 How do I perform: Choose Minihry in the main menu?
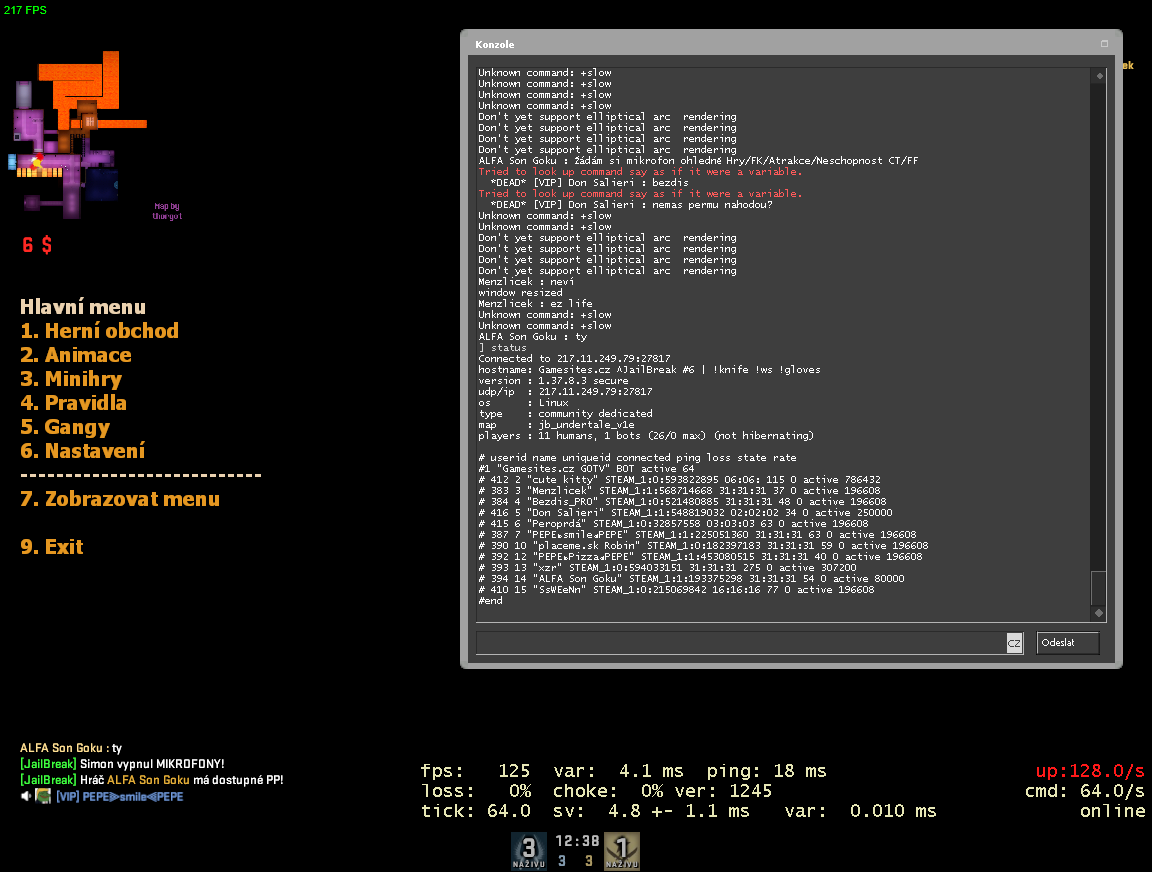coord(71,379)
